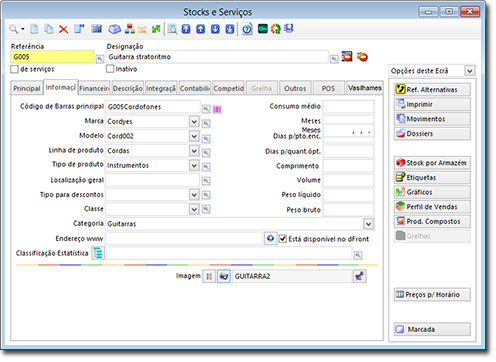Open the Gráficos button
The image size is (496, 362).
coord(432,192)
